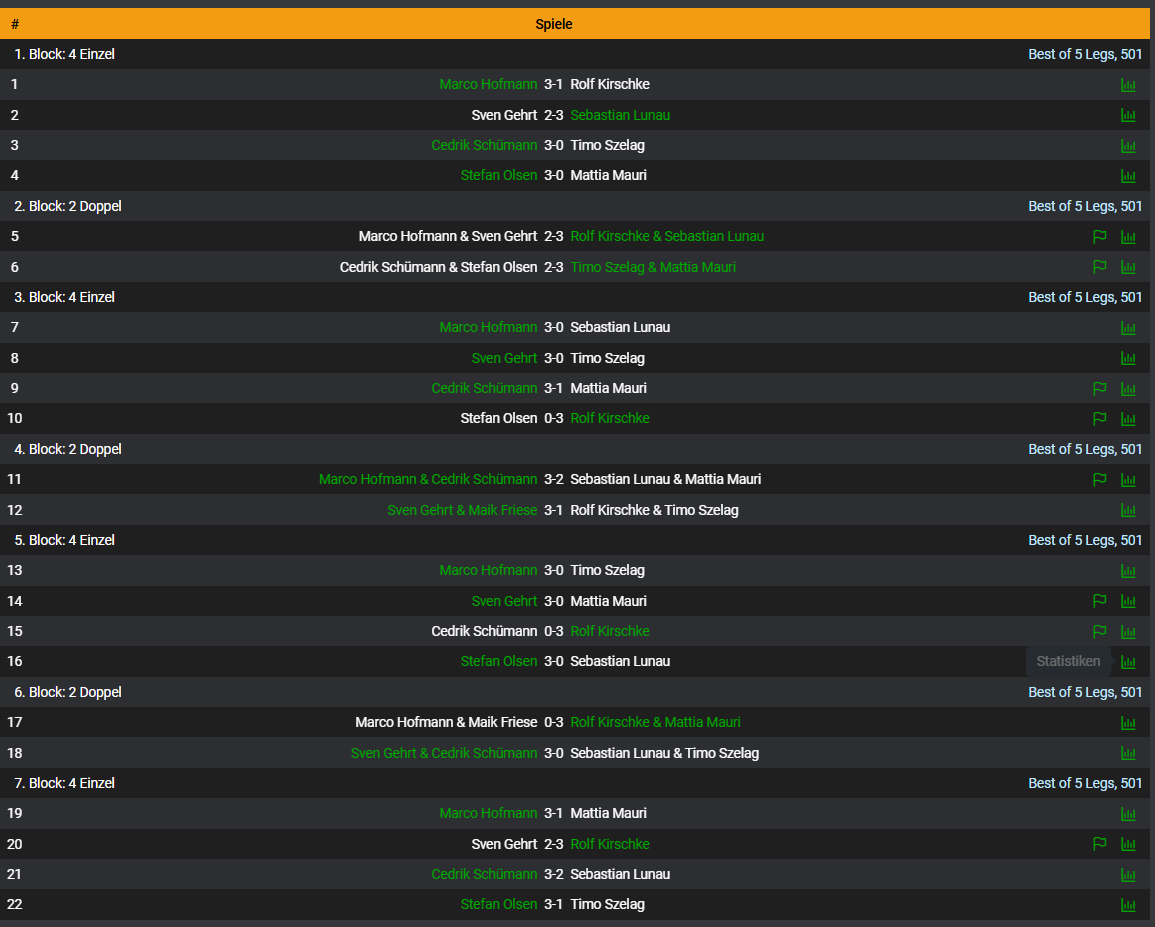Click the '1. Block: 4 Einzel' header row
1155x927 pixels.
point(64,54)
